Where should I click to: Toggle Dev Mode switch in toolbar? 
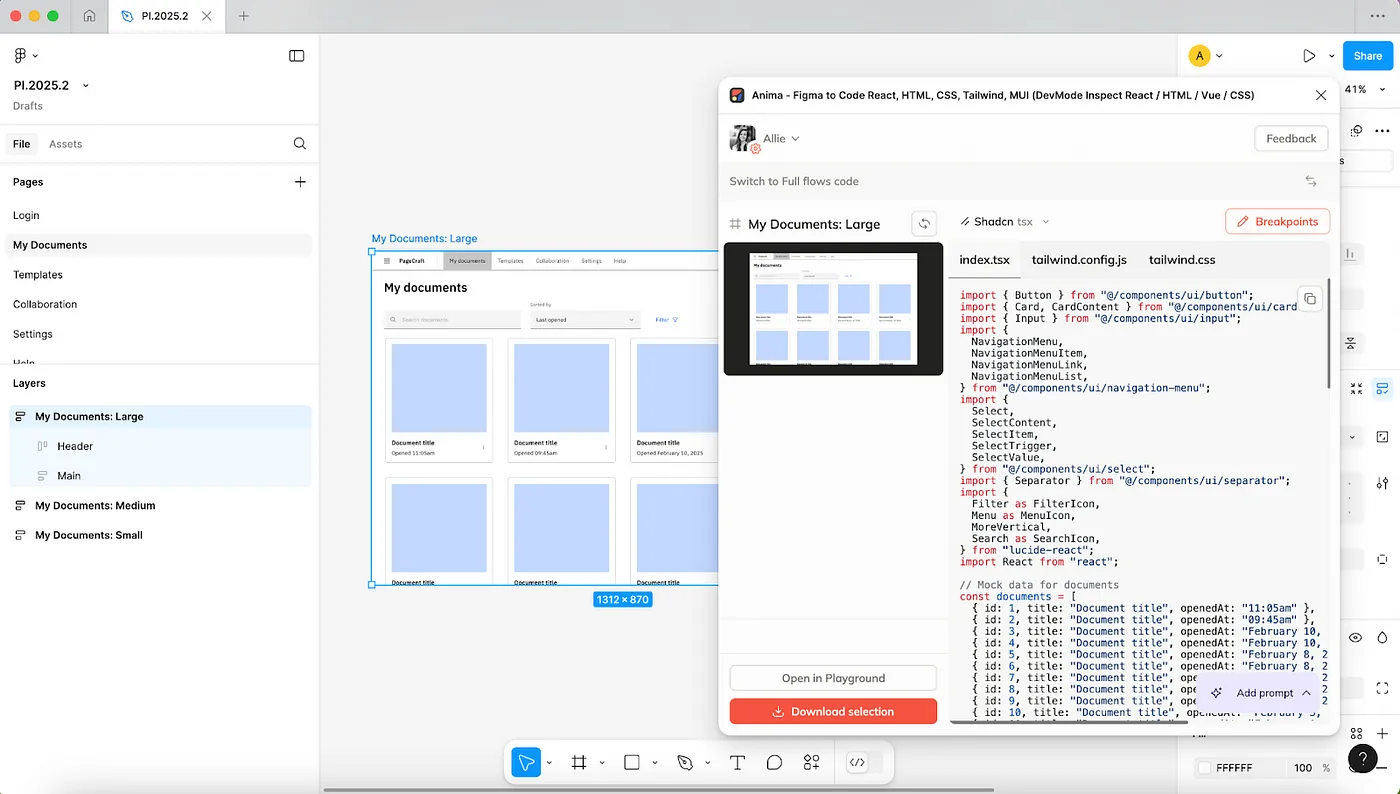865,762
